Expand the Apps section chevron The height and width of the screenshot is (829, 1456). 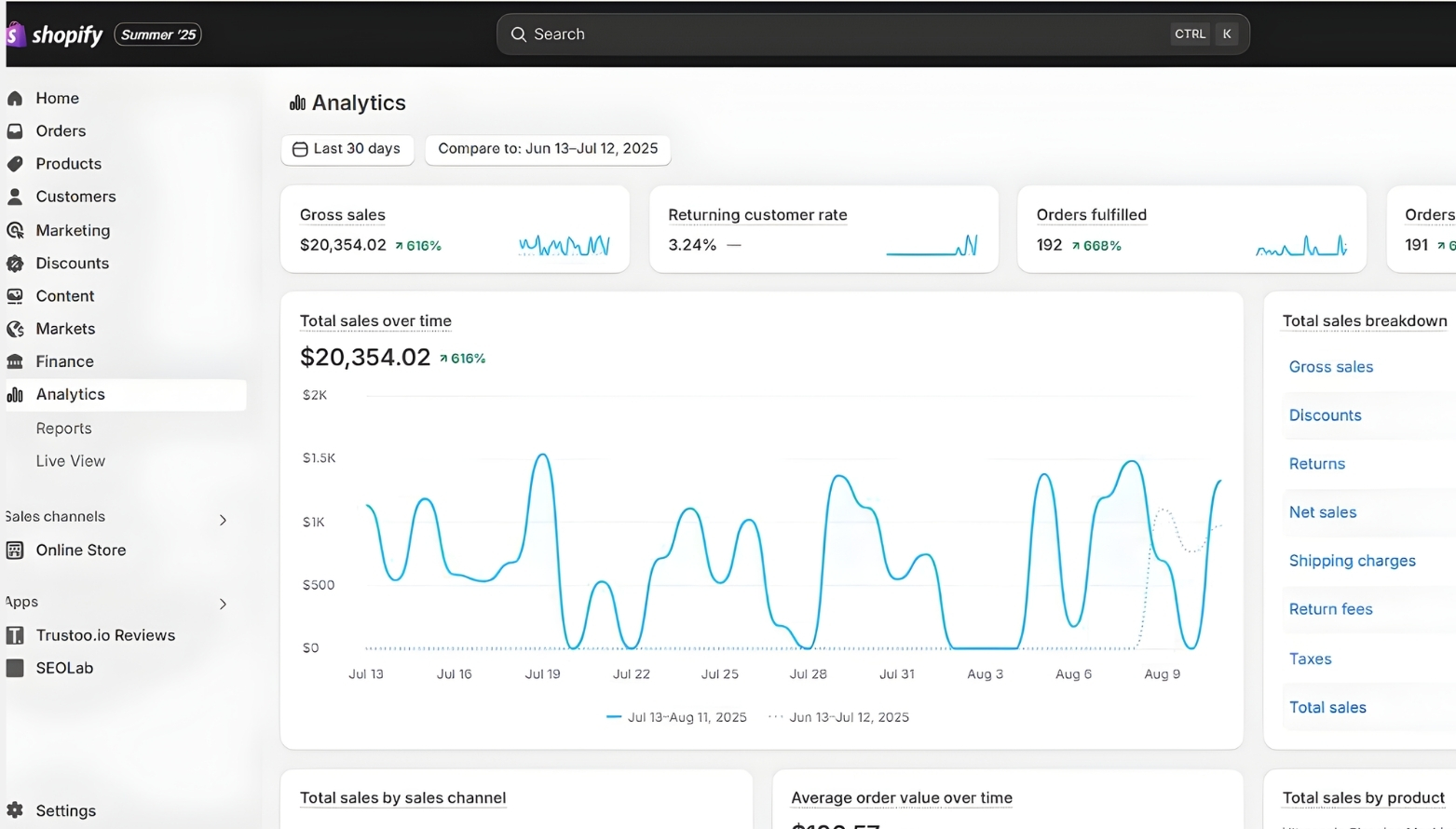(223, 604)
